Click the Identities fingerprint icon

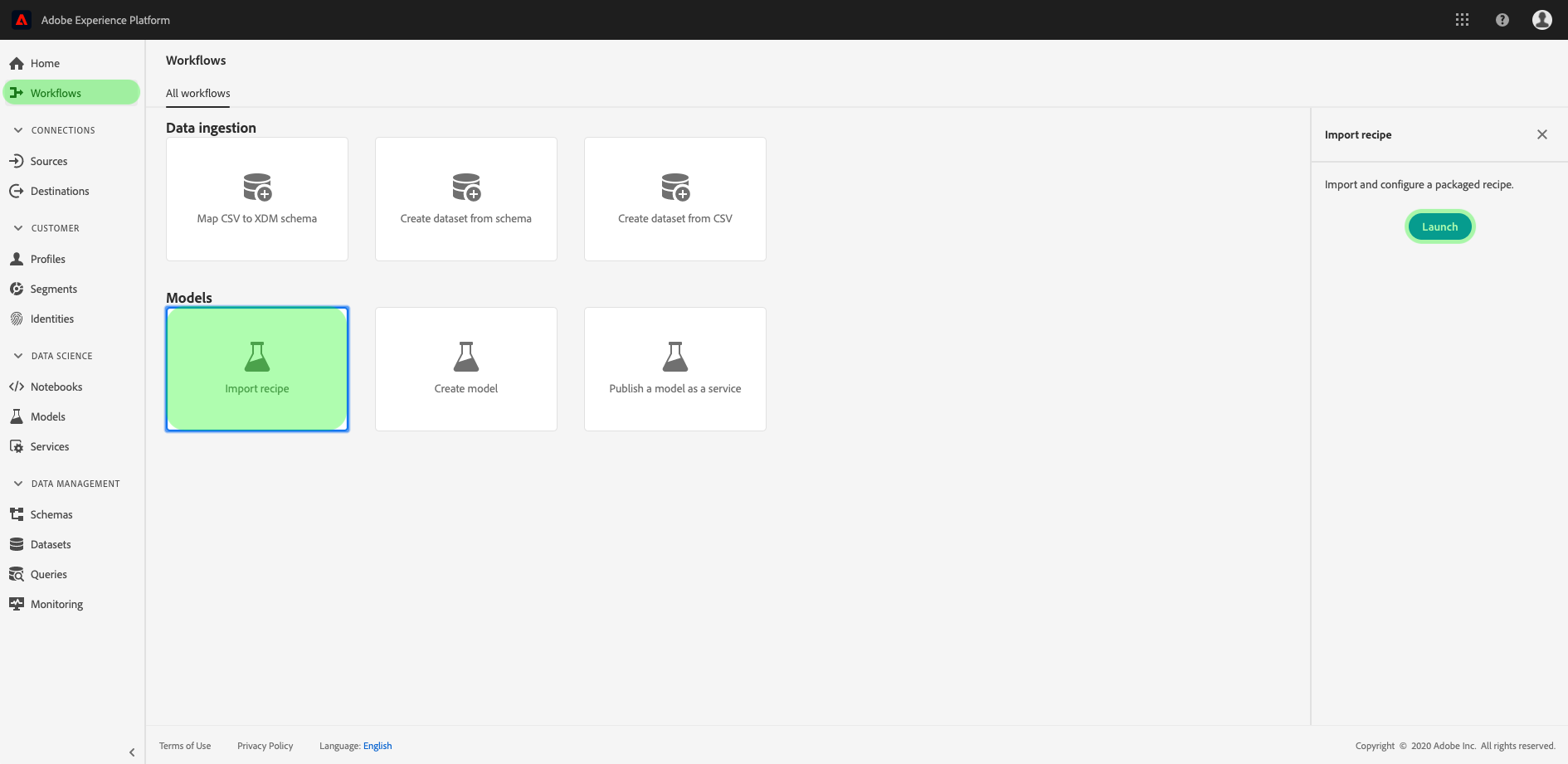tap(17, 319)
